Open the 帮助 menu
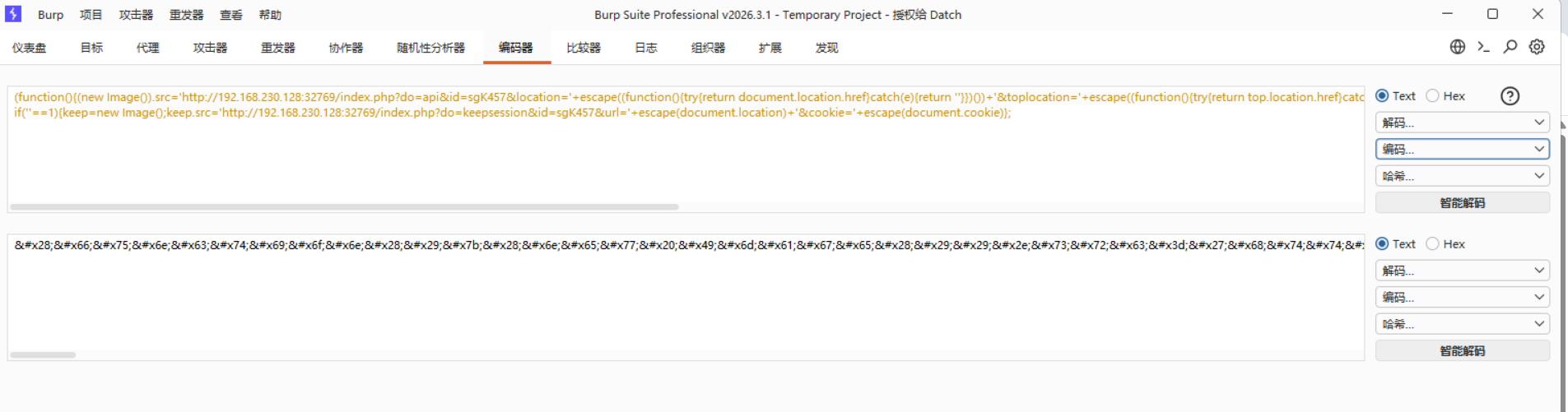1568x412 pixels. (270, 15)
